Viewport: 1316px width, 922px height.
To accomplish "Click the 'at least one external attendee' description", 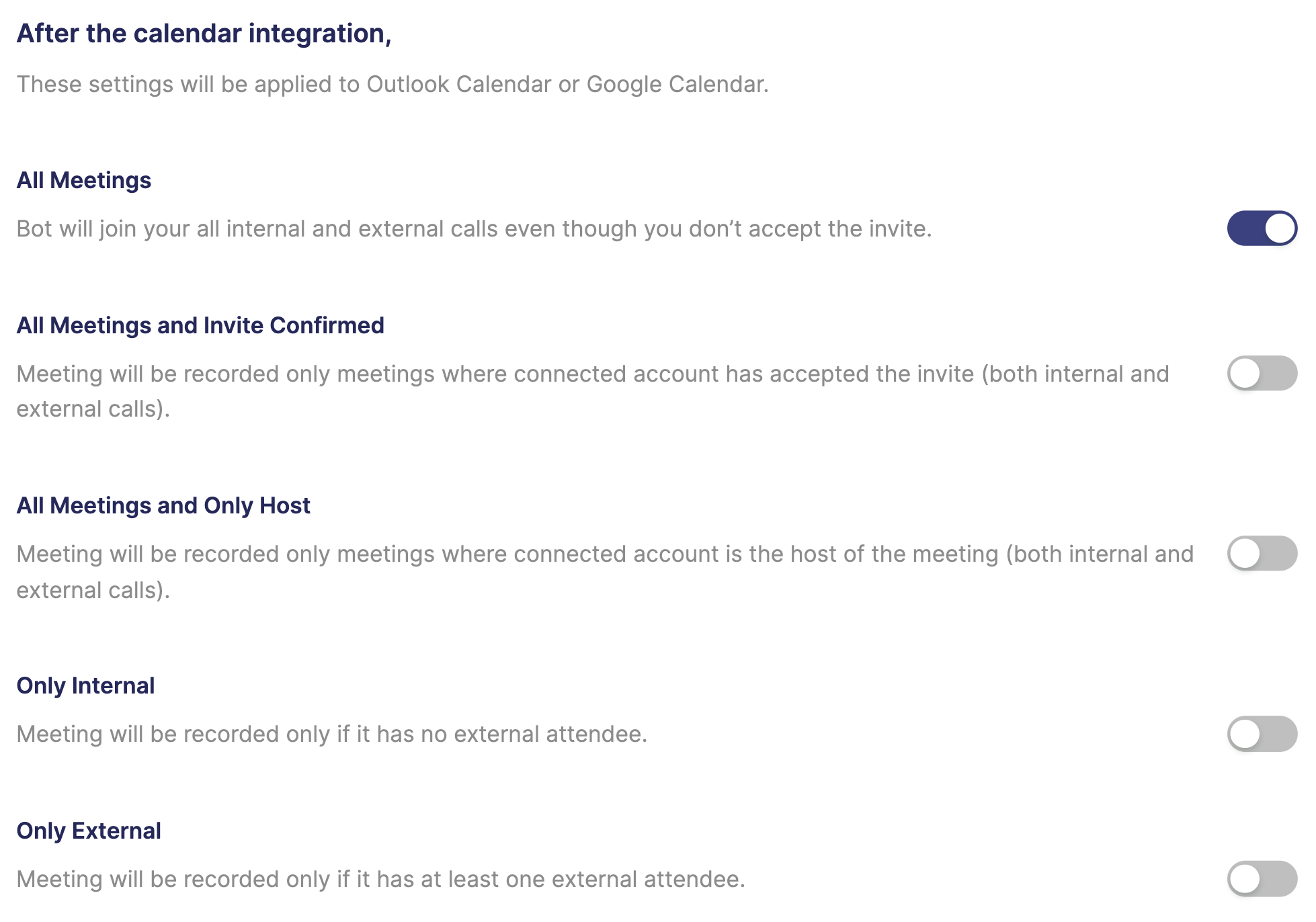I will click(x=381, y=879).
